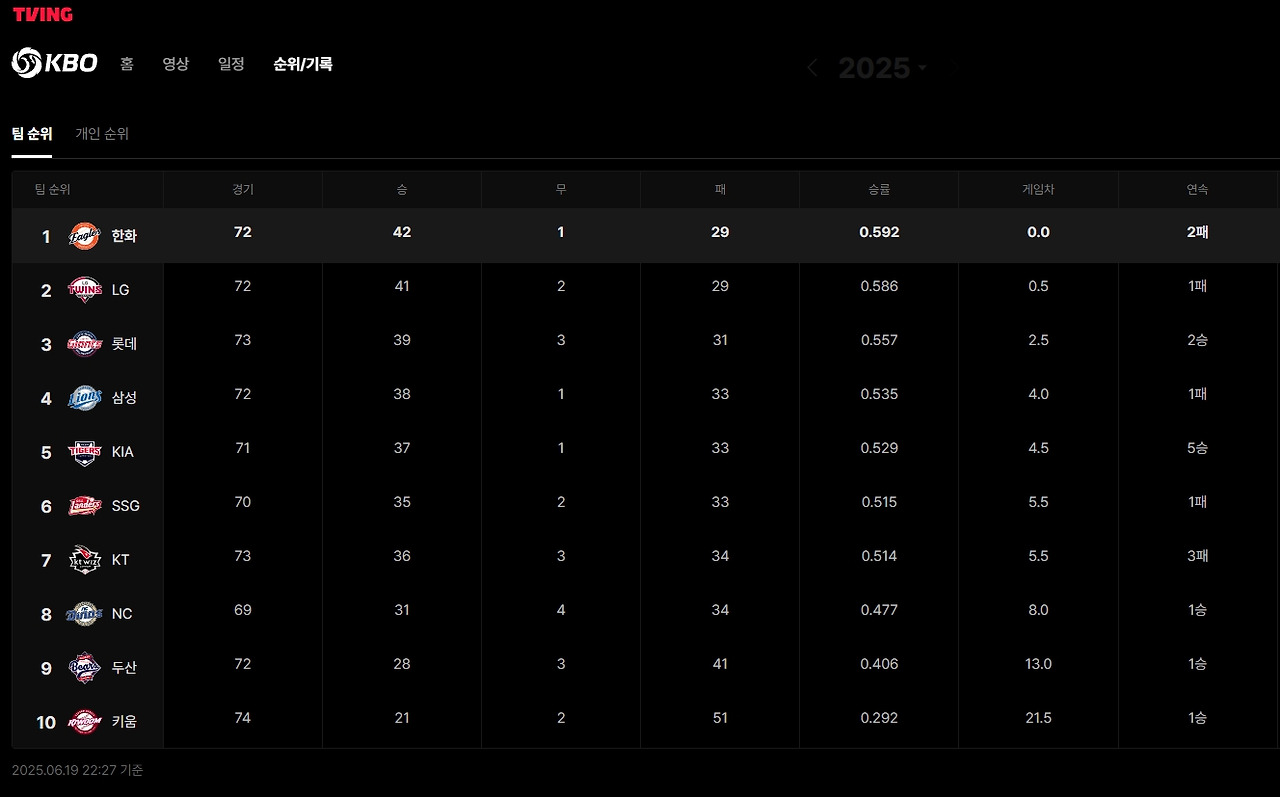Click KT's 3패 streak cell
The height and width of the screenshot is (797, 1280).
click(x=1198, y=556)
